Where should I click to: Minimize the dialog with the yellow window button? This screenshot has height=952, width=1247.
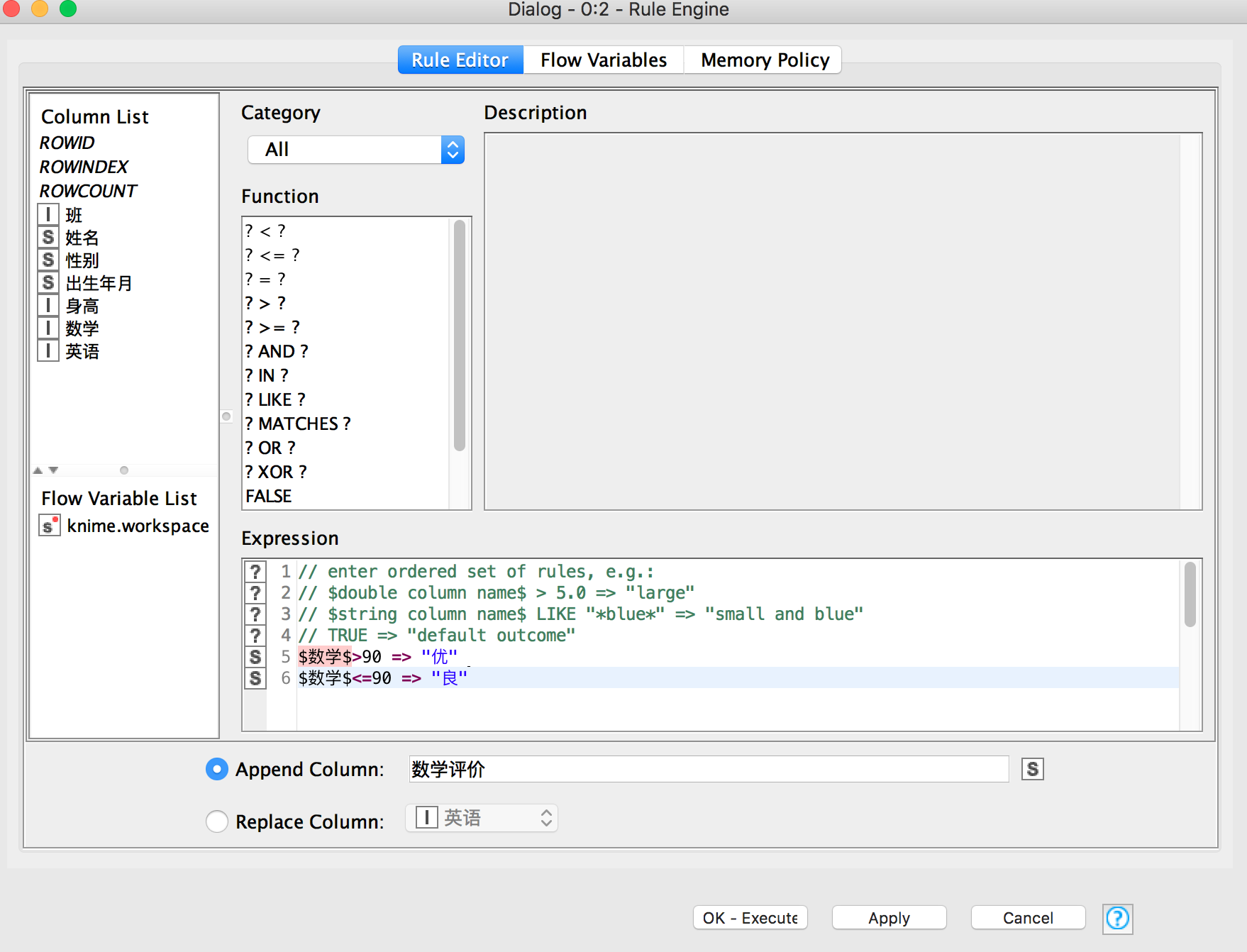click(40, 9)
